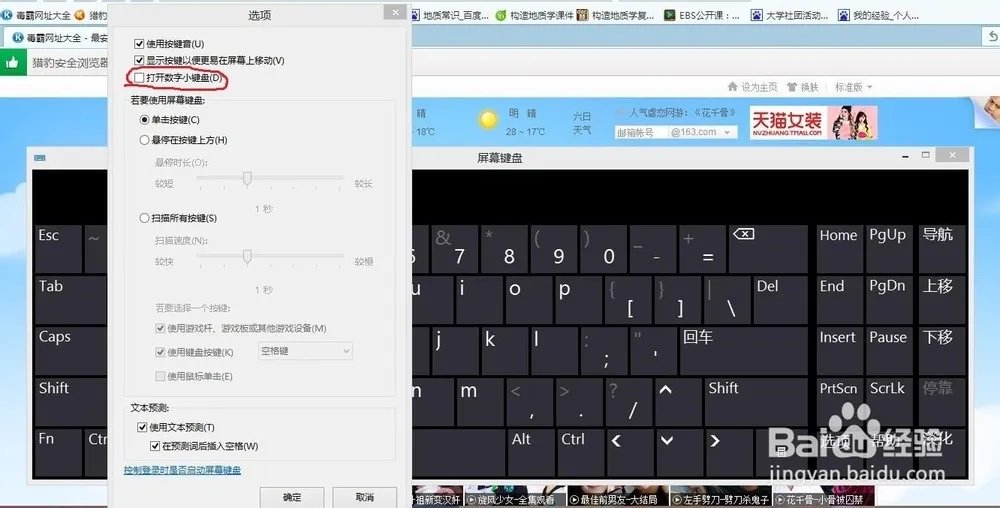The height and width of the screenshot is (508, 1000).
Task: Click the 换肤 skin icon link
Action: coord(803,87)
